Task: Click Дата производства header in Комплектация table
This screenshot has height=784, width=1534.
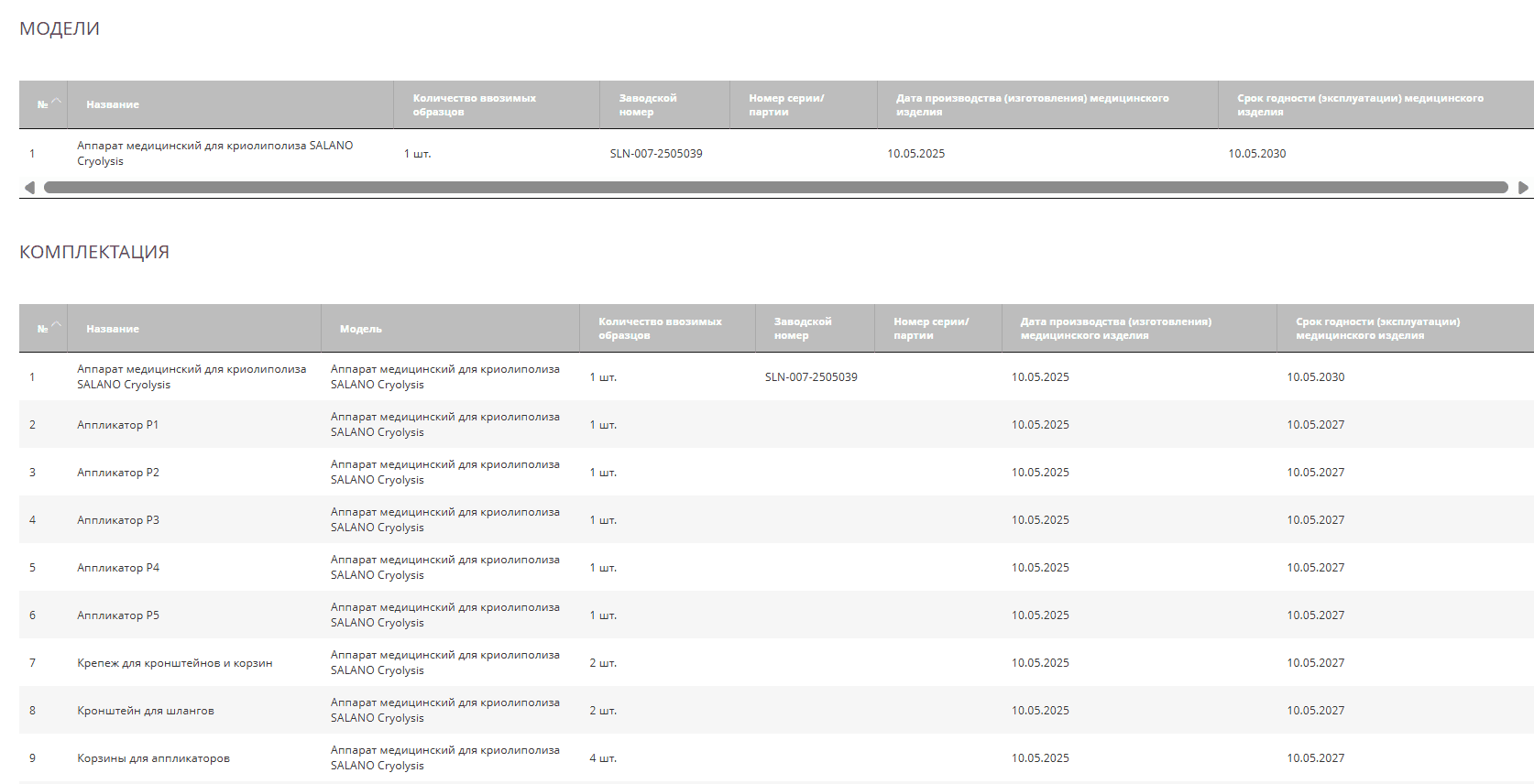Action: click(1115, 329)
